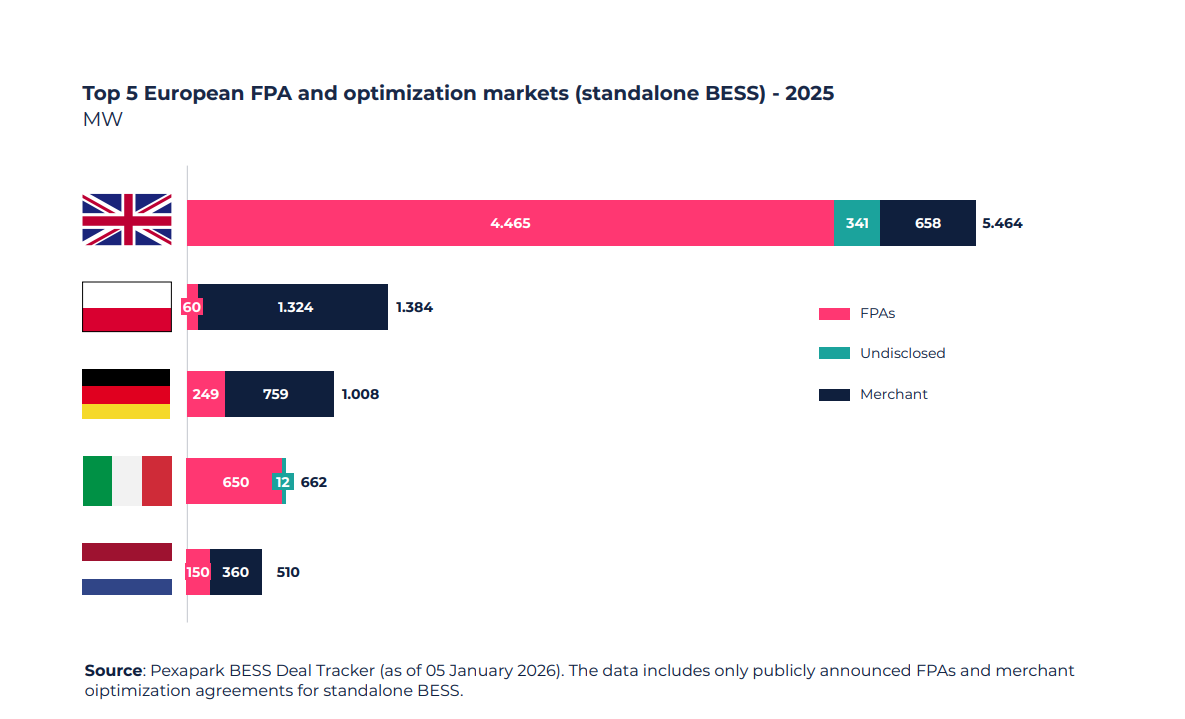The image size is (1185, 719).
Task: Click the Germany flag icon
Action: click(x=127, y=393)
